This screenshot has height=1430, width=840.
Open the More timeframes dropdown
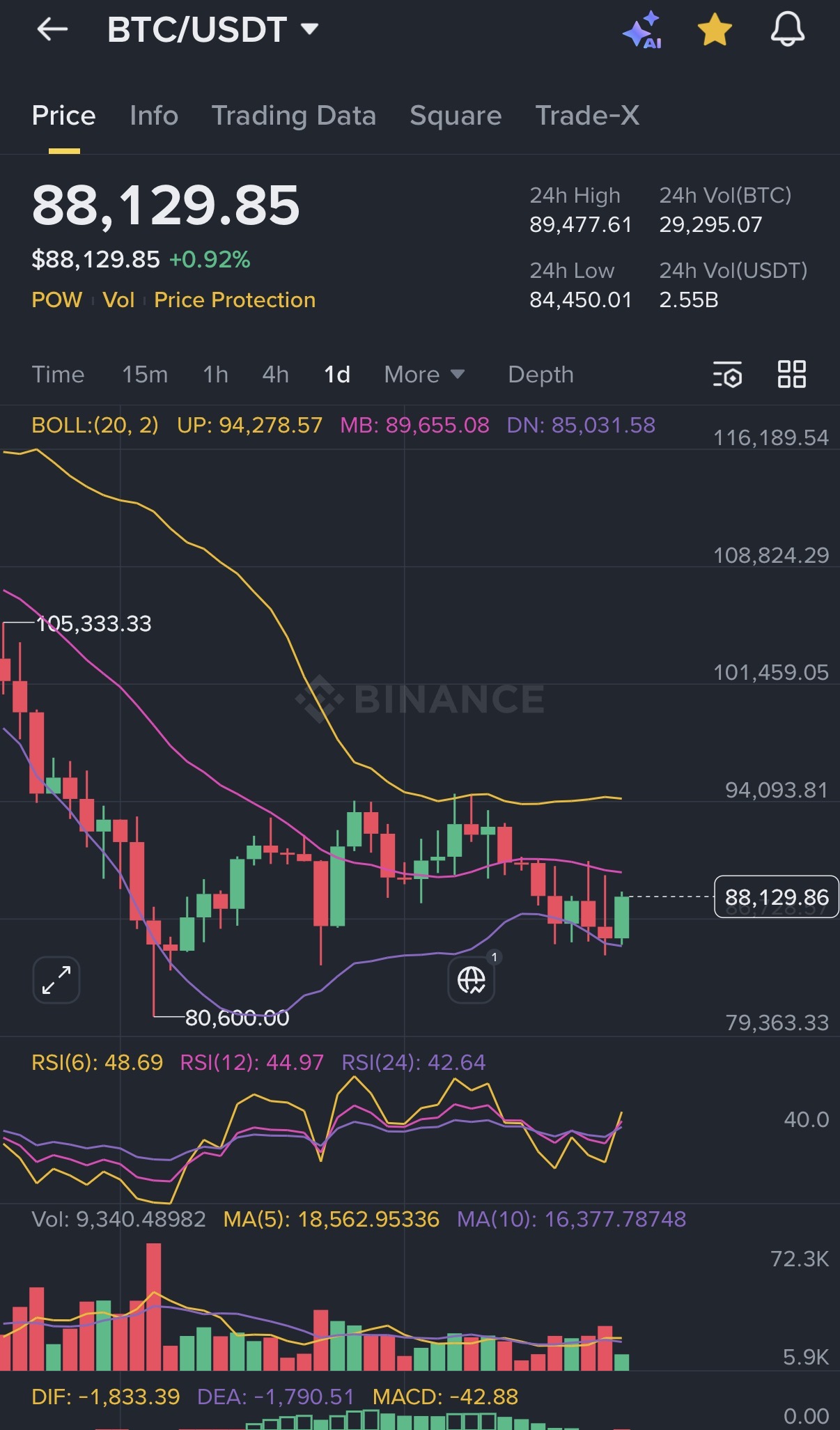click(424, 375)
